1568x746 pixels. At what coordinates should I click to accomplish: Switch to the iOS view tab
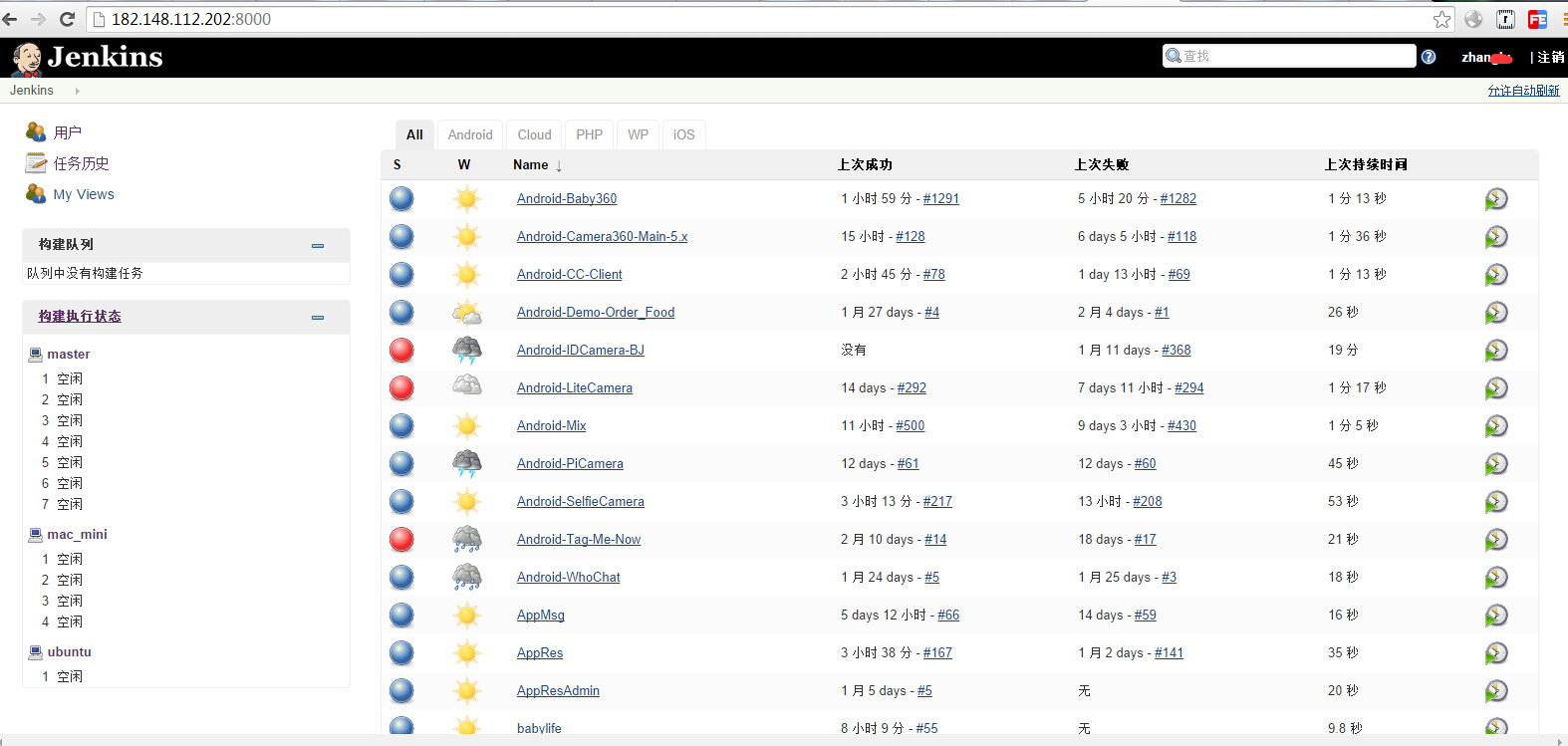[683, 134]
